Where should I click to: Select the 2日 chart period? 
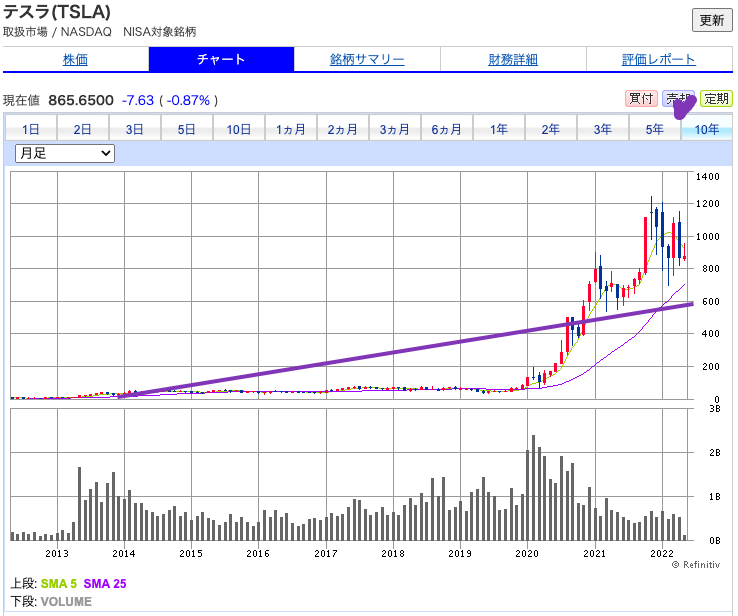tap(82, 129)
